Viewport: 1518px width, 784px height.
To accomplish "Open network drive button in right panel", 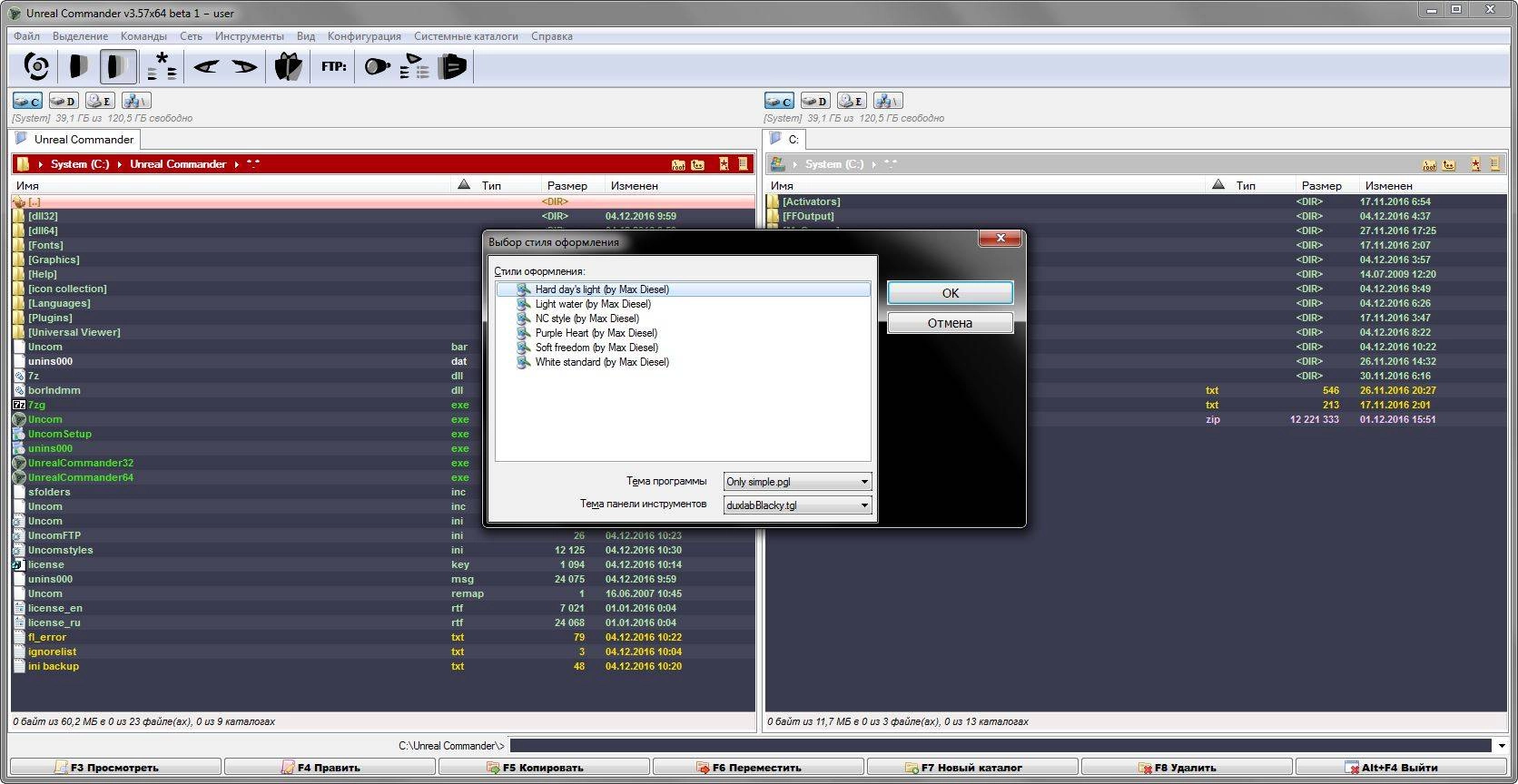I will point(888,101).
